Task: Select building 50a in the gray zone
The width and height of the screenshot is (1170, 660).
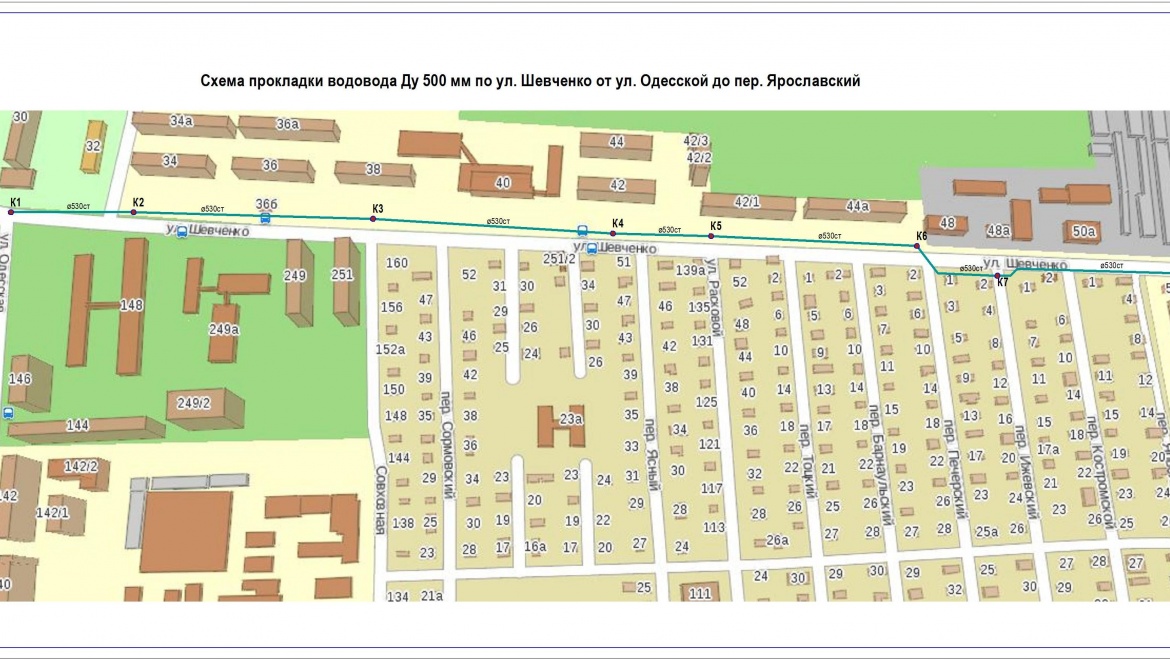Action: (1084, 230)
